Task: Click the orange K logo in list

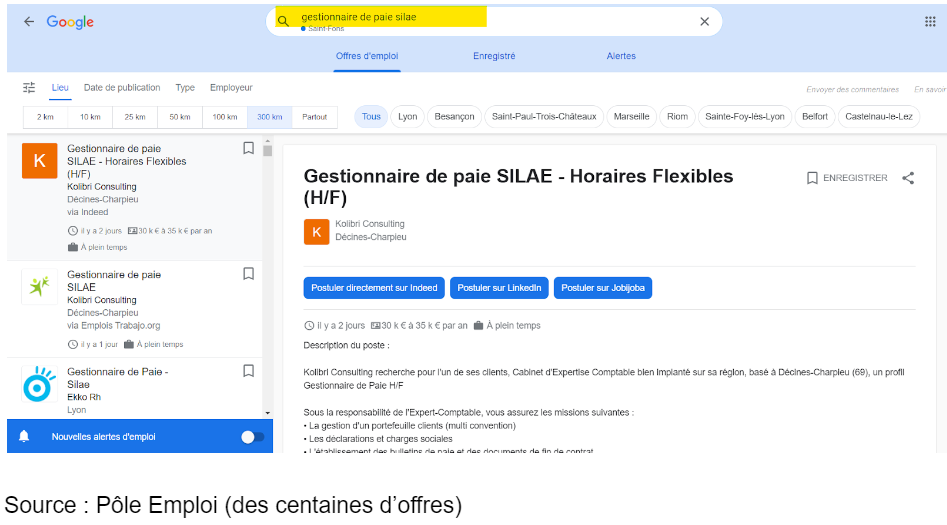Action: coord(40,161)
